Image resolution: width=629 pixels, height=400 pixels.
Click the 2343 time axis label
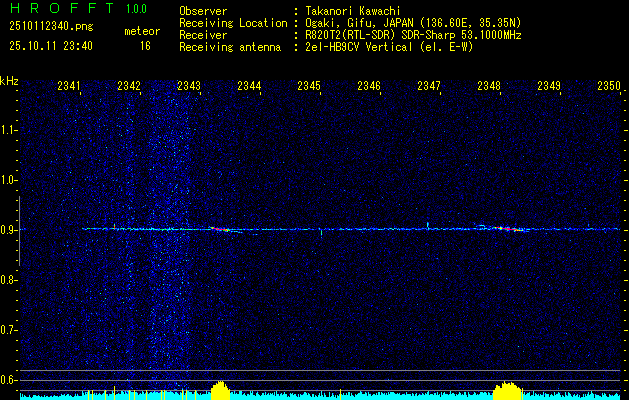coord(189,86)
